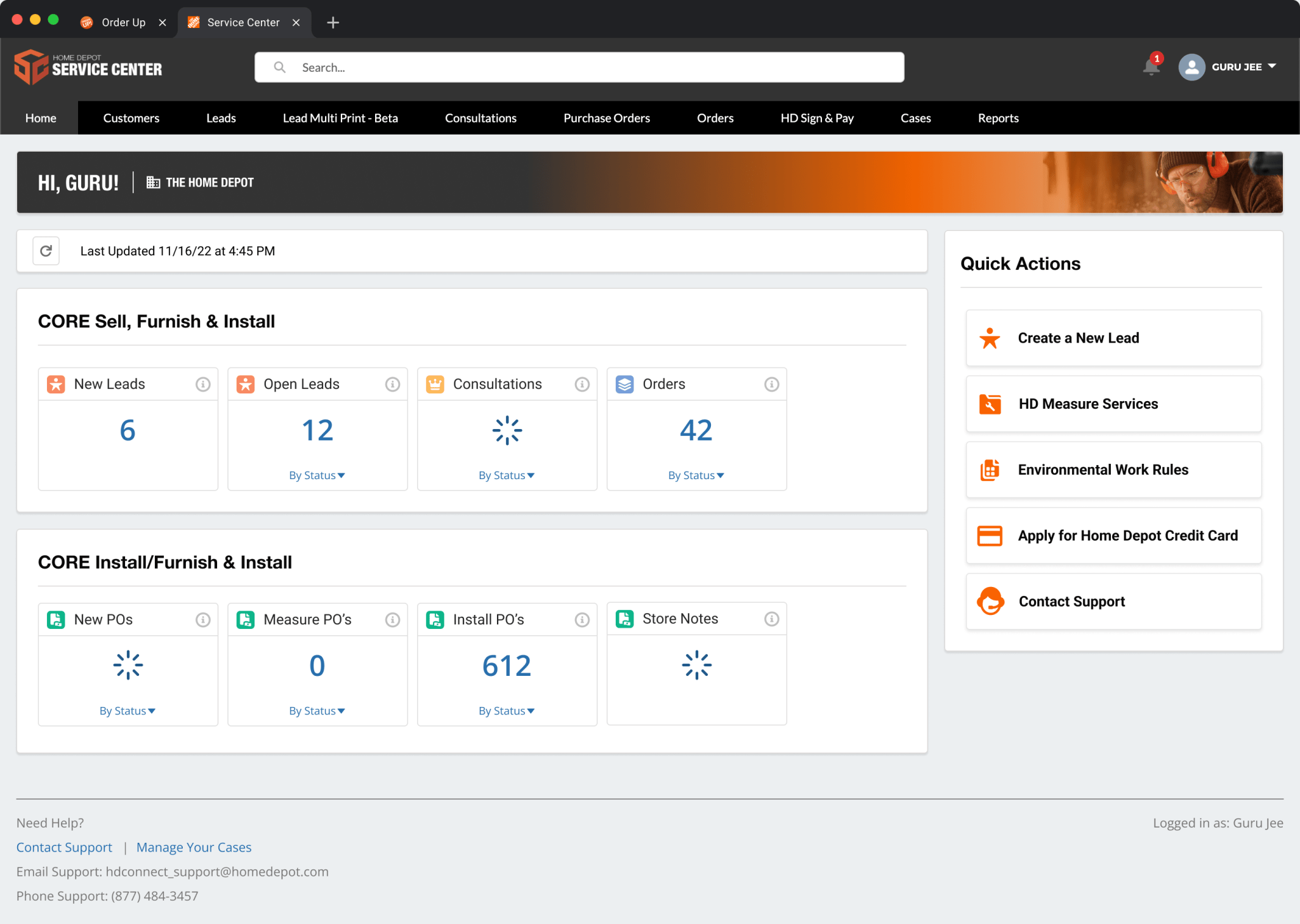Open a new browser tab
The image size is (1300, 924).
[x=333, y=23]
